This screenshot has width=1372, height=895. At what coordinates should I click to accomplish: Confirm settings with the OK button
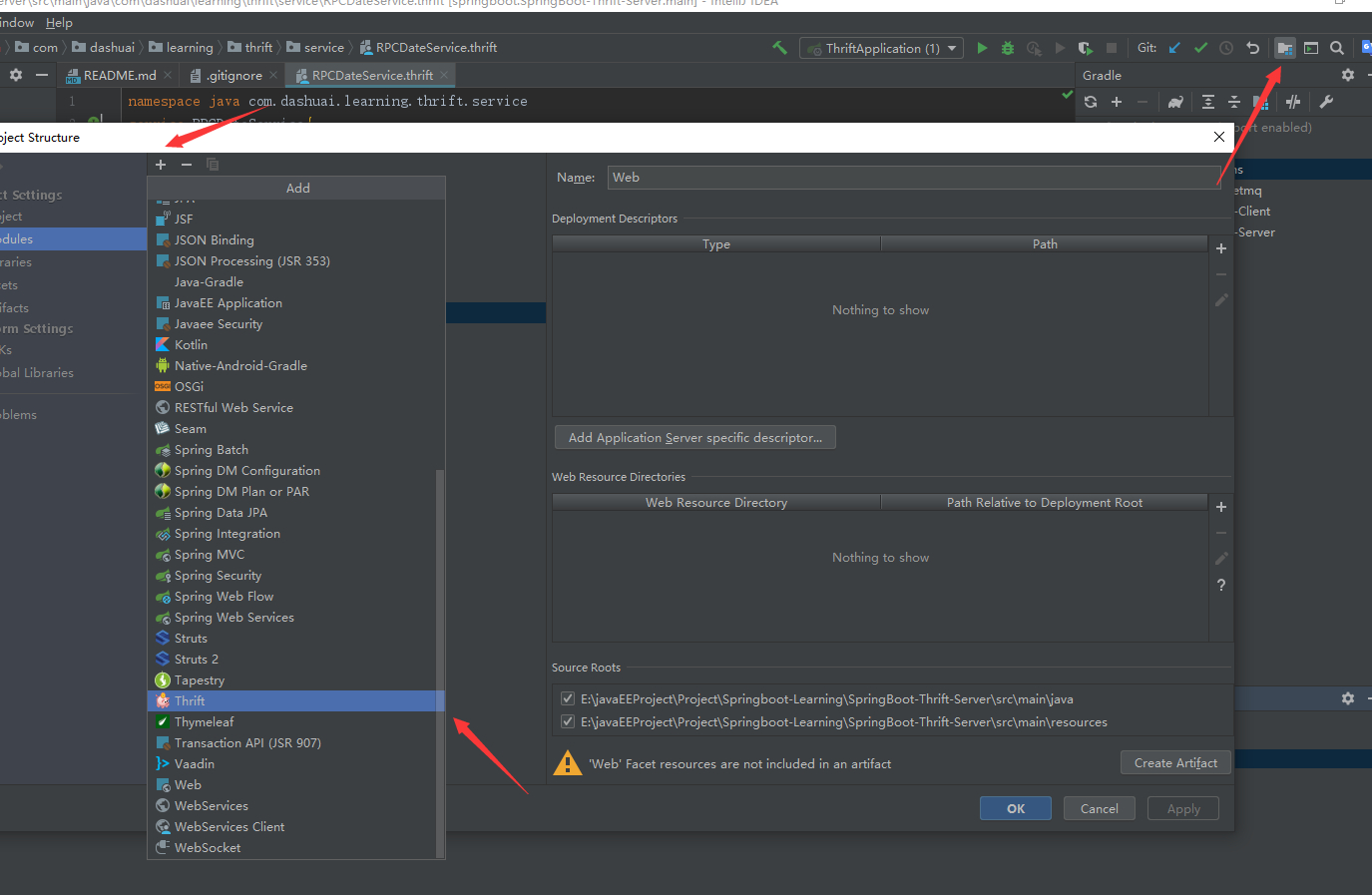1015,807
